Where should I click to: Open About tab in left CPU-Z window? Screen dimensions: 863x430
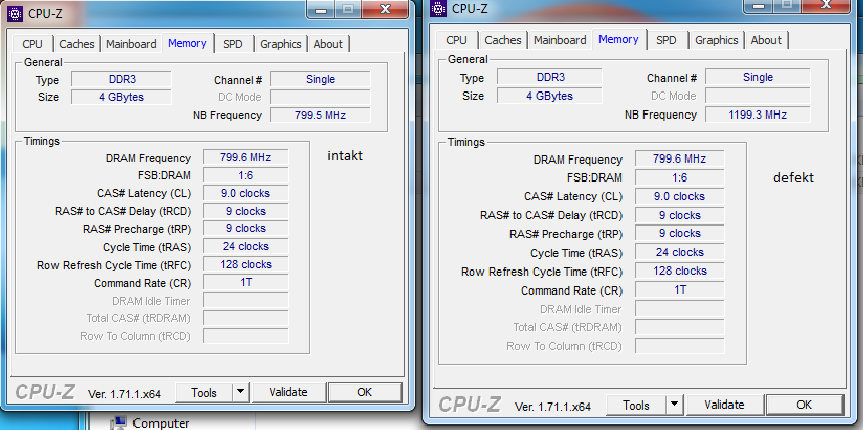point(328,44)
